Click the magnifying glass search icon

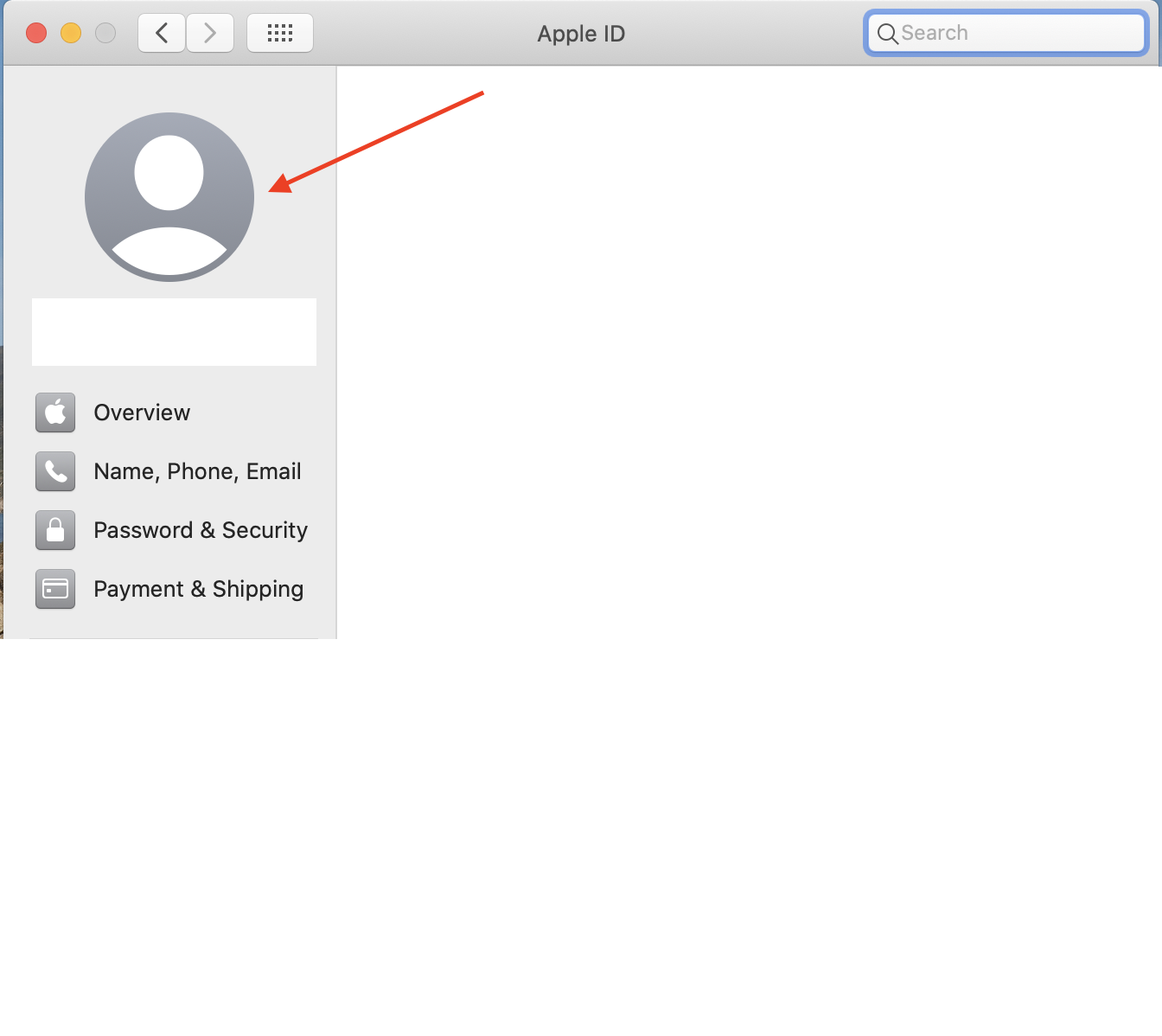(x=888, y=34)
